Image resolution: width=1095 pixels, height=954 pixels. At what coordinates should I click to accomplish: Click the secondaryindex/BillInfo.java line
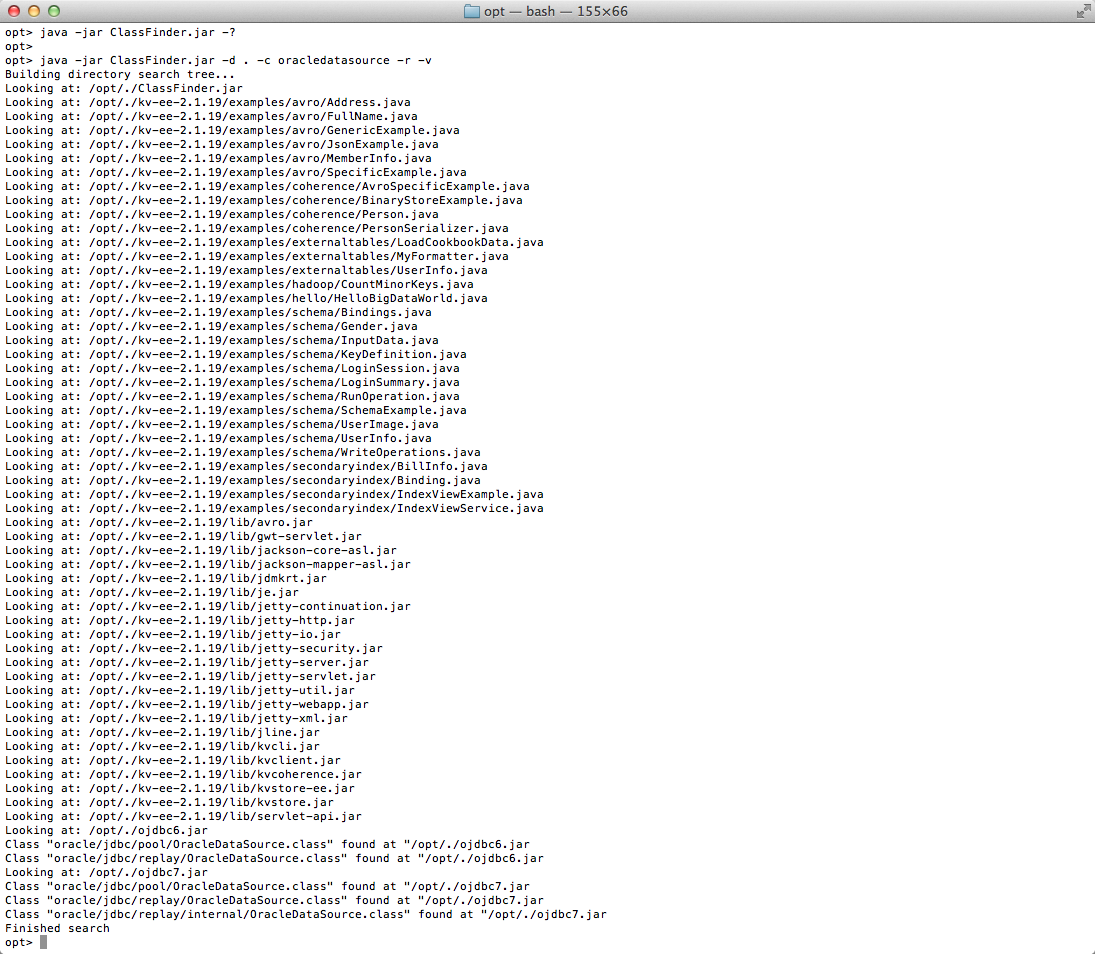point(246,466)
